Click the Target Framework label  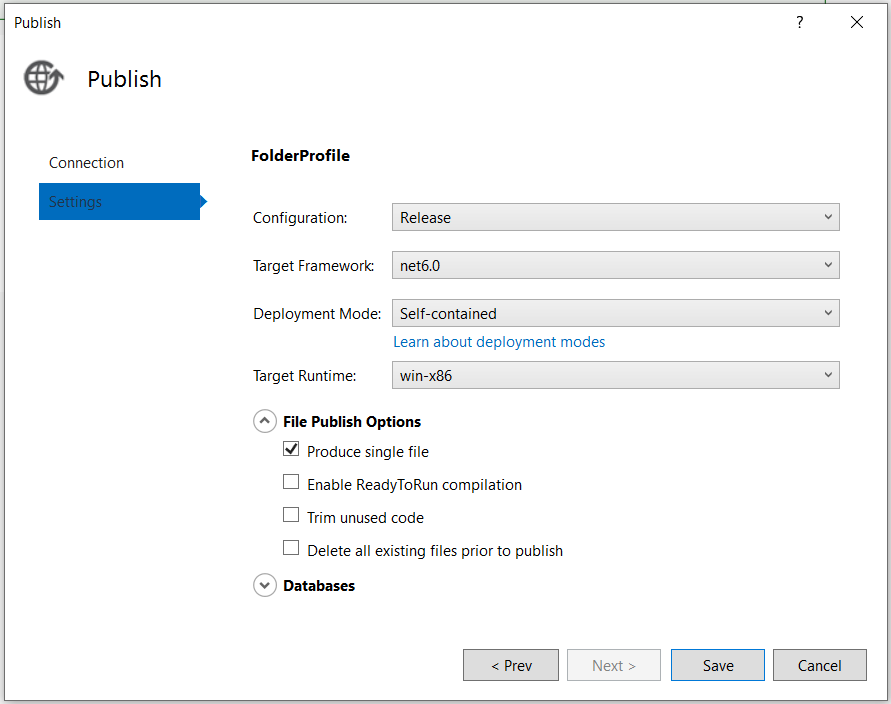pos(314,266)
